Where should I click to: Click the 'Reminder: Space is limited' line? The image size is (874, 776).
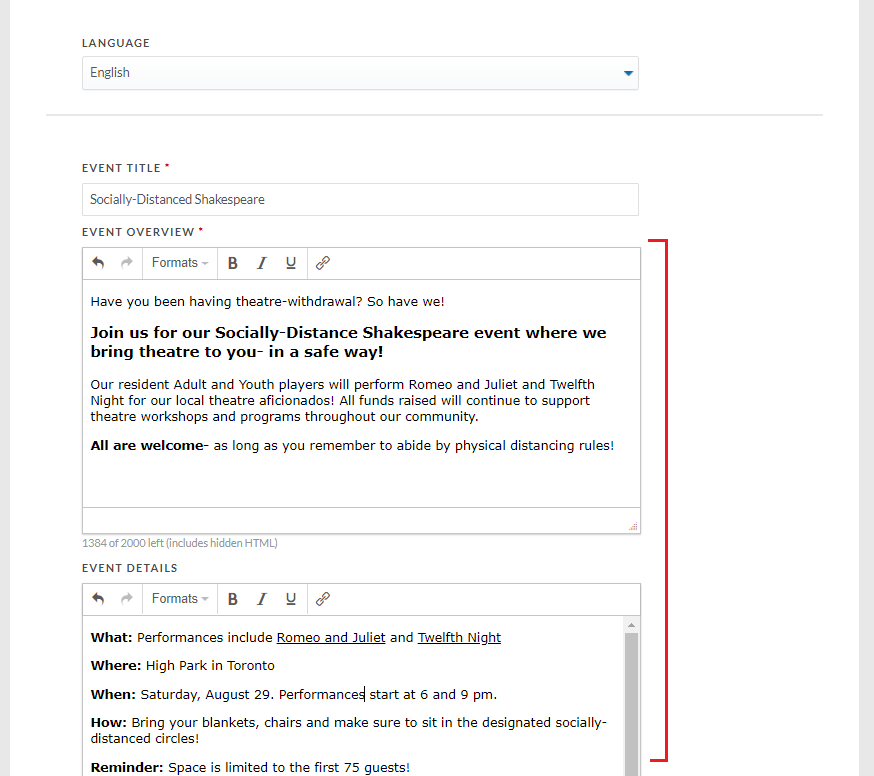click(250, 768)
